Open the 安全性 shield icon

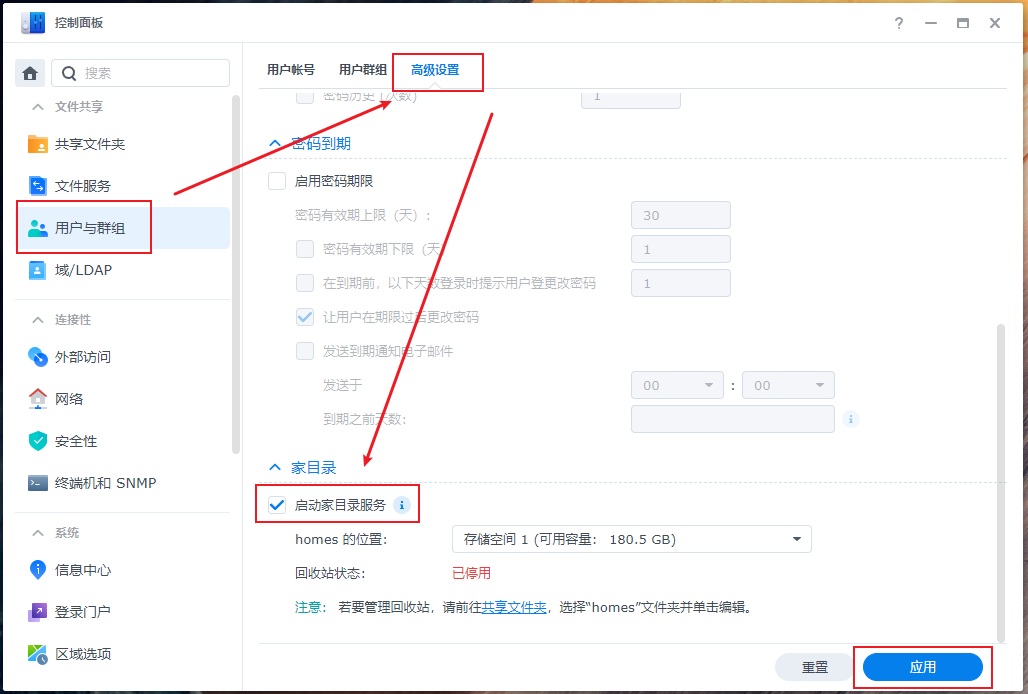pyautogui.click(x=38, y=441)
